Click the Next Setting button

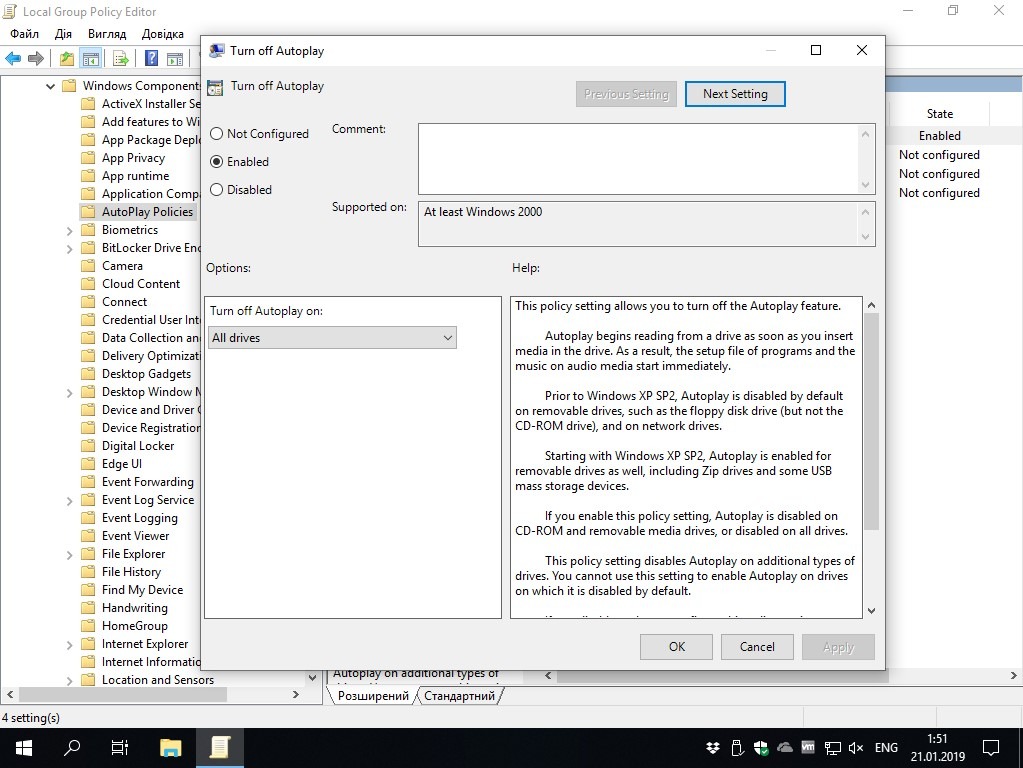(x=735, y=94)
